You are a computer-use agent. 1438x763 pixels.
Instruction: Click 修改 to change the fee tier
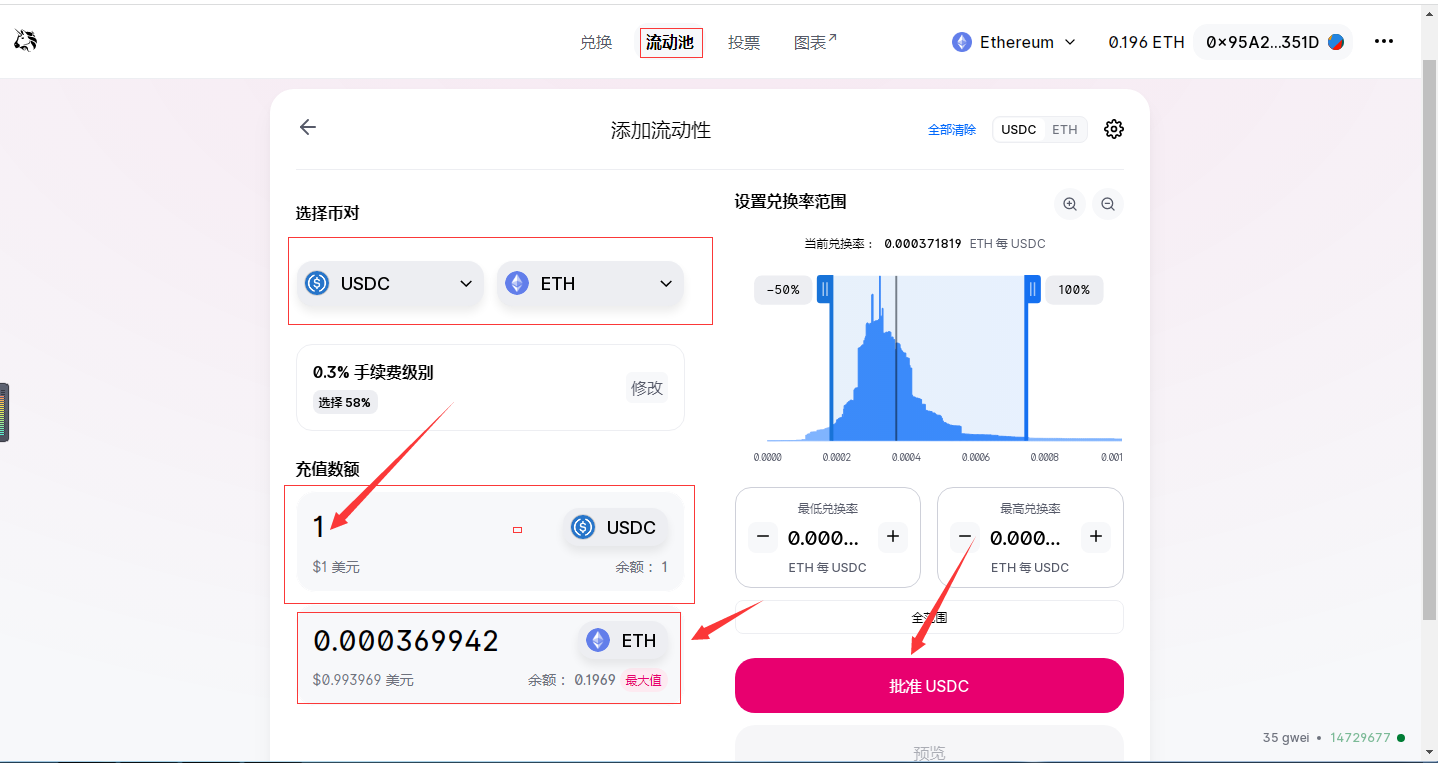(647, 388)
